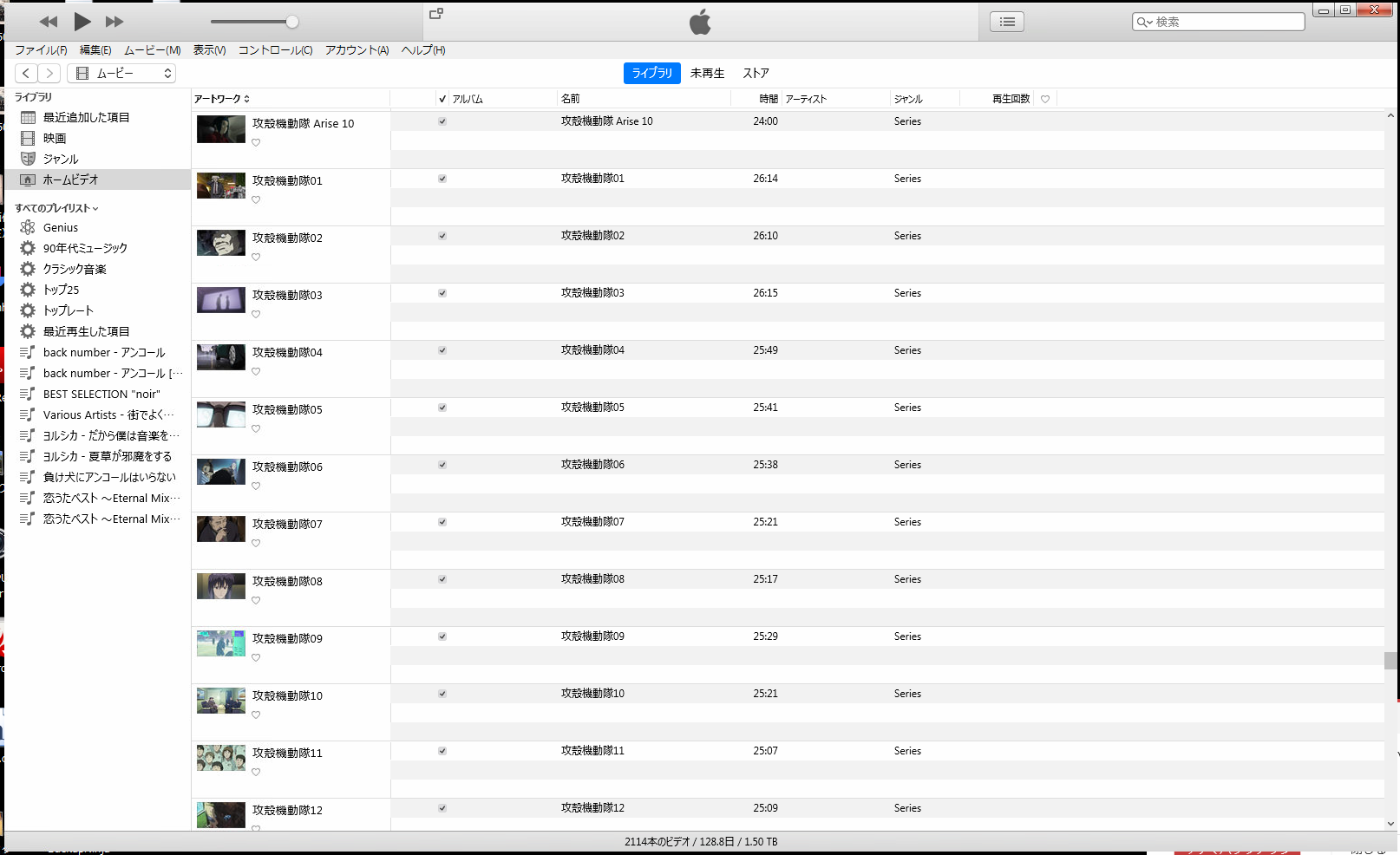Collapse the すべてのプレイリスト section
This screenshot has width=1400, height=855.
click(x=56, y=208)
